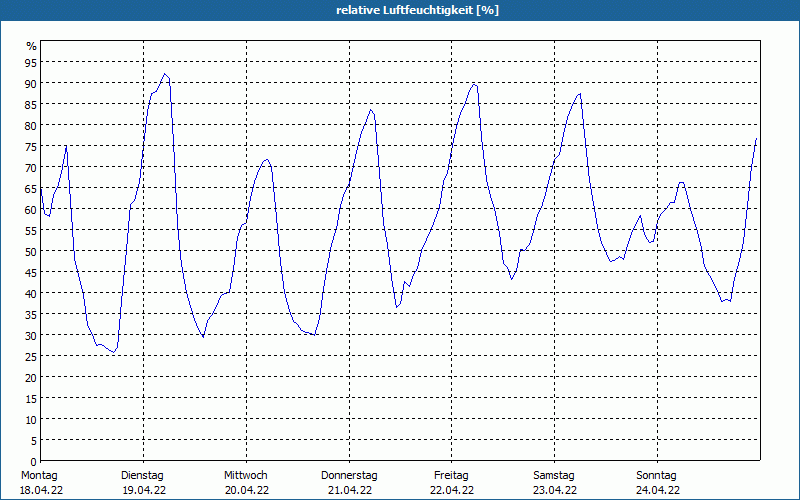Click the chart title 'relative Luftfeuchtigkeit [%]'
This screenshot has height=500, width=800.
click(x=417, y=10)
